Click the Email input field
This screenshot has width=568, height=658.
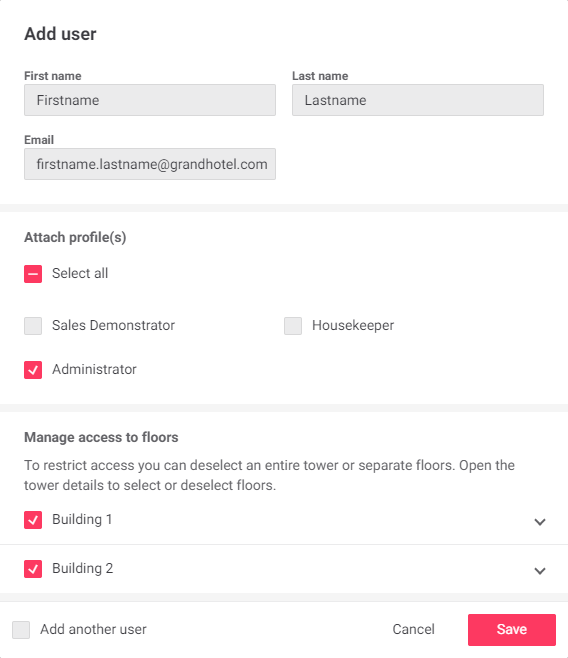tap(150, 164)
